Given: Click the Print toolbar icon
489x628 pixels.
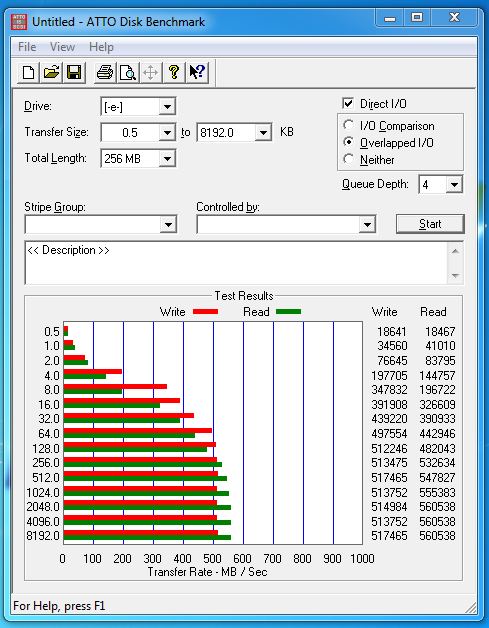Looking at the screenshot, I should (x=105, y=72).
